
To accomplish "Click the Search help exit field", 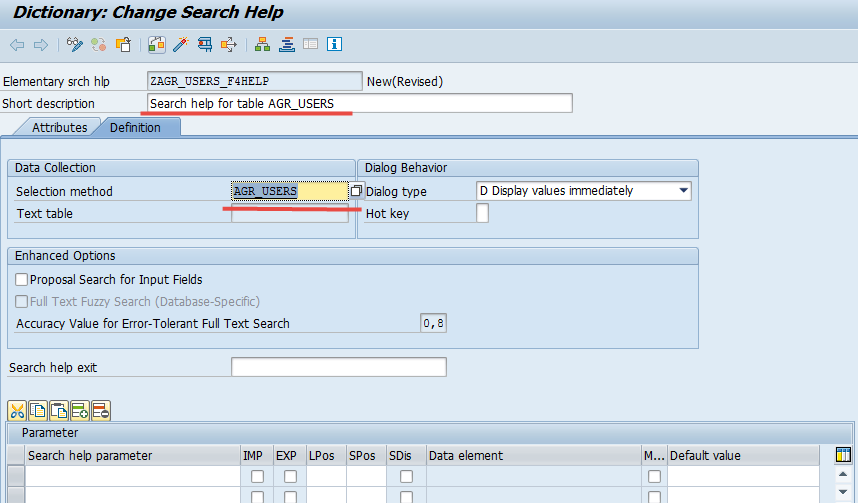I will pyautogui.click(x=339, y=367).
